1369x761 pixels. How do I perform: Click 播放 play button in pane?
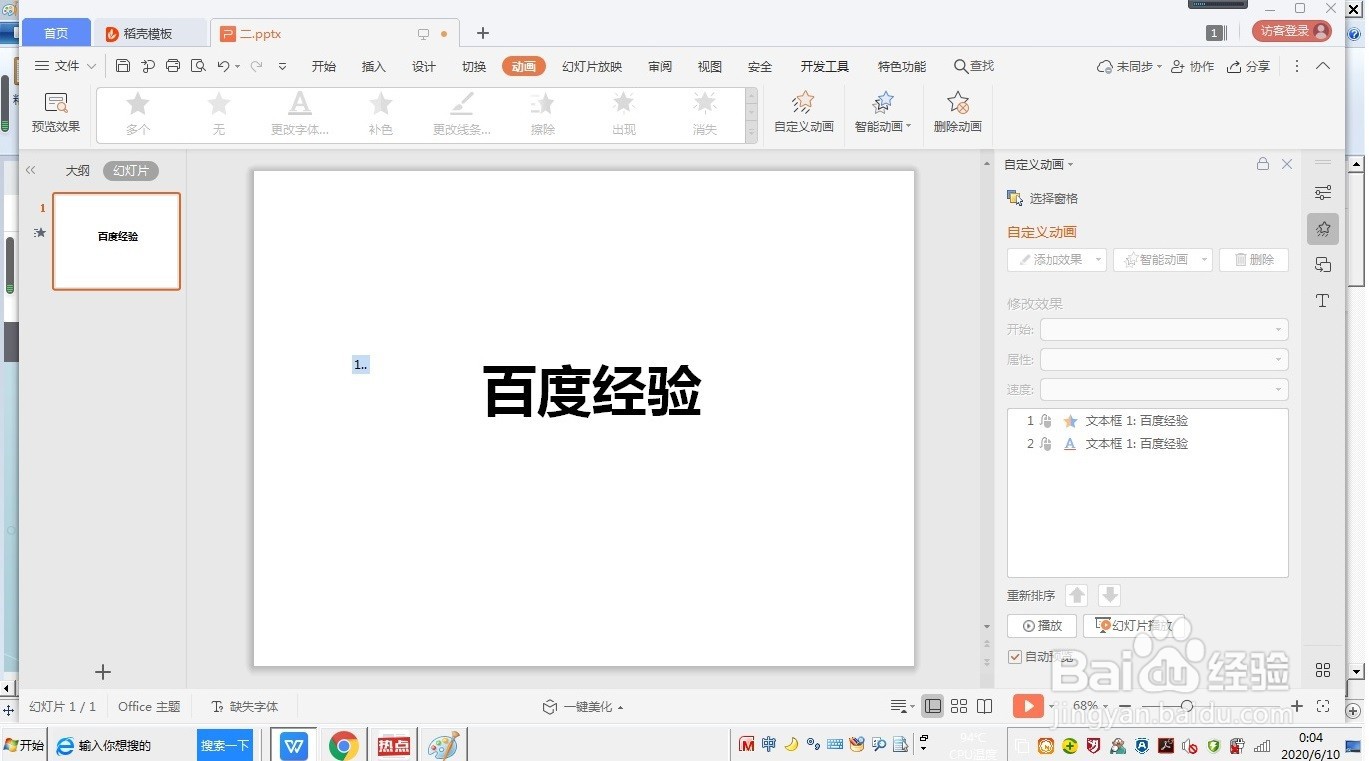pyautogui.click(x=1042, y=625)
